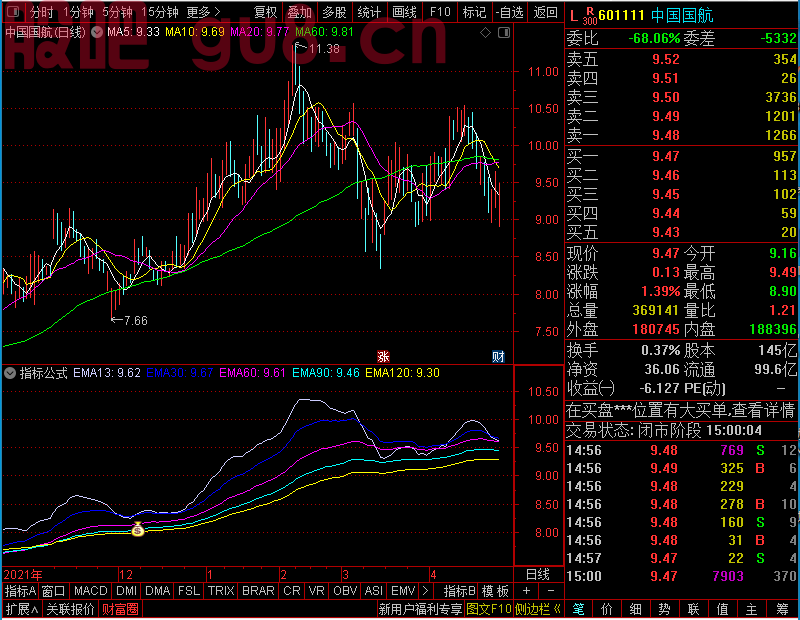The image size is (800, 620).
Task: Expand the 更多 periods menu
Action: 203,12
